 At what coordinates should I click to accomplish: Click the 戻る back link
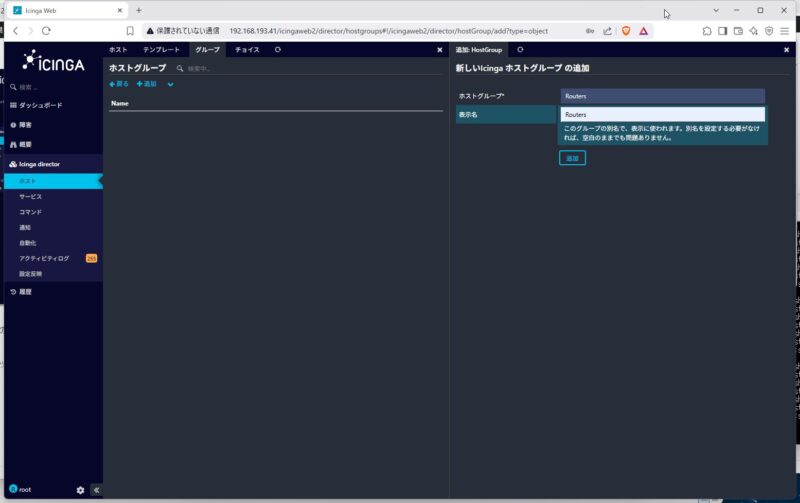tap(119, 84)
